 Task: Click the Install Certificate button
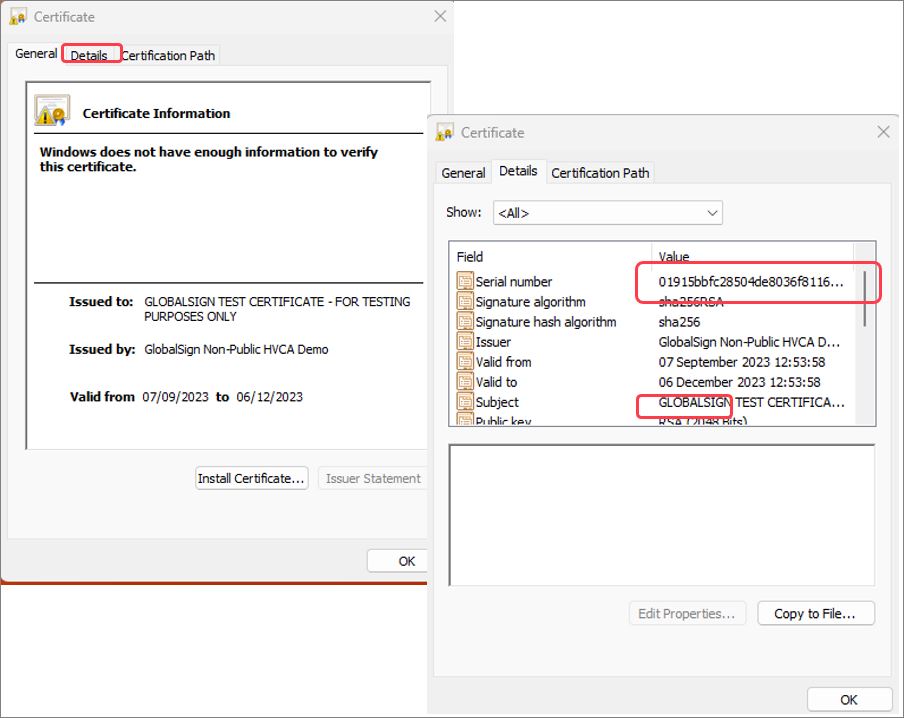click(251, 478)
